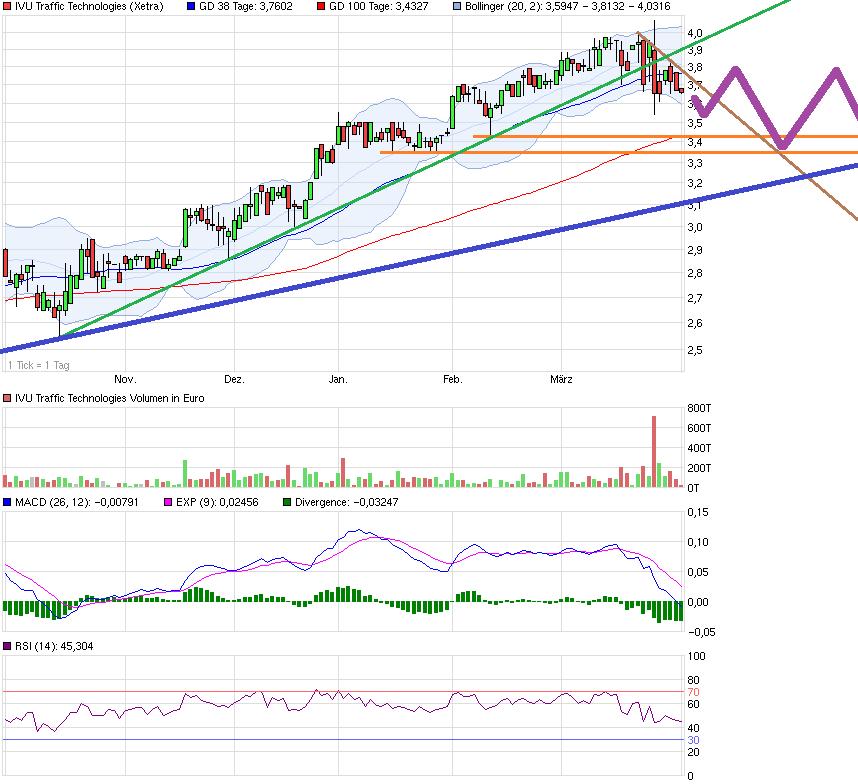
Task: Click the red GD 100 Tage legend swatch
Action: click(321, 7)
